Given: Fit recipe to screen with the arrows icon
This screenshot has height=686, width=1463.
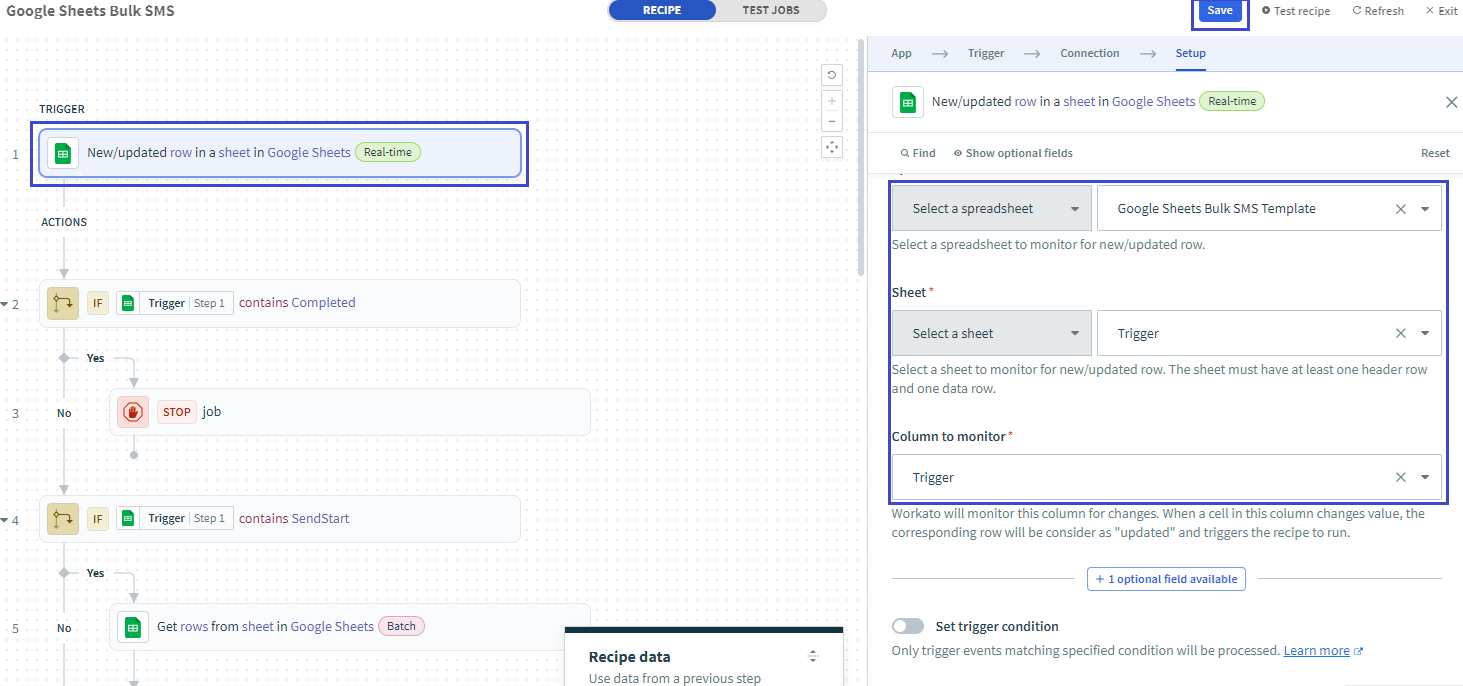Looking at the screenshot, I should tap(832, 147).
